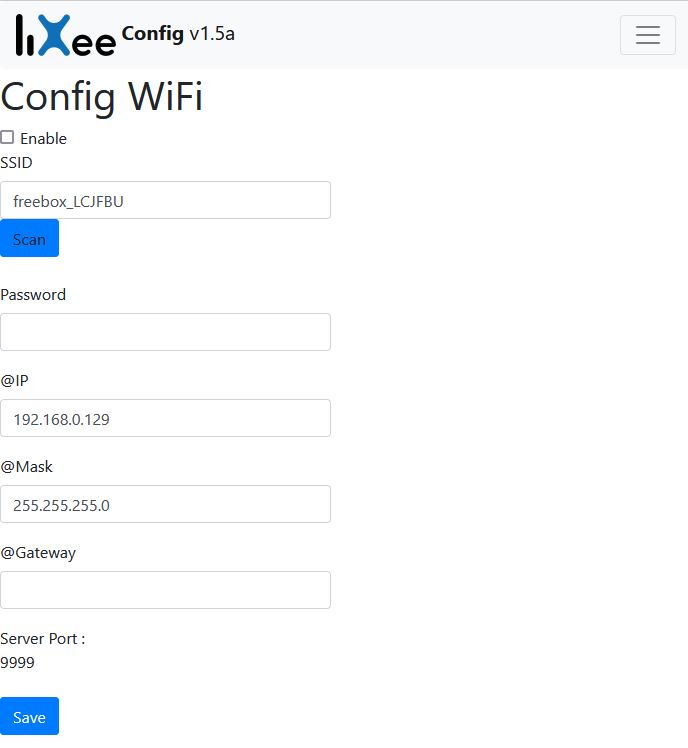Expand the hamburger navigation menu
This screenshot has height=748, width=688.
pyautogui.click(x=647, y=35)
